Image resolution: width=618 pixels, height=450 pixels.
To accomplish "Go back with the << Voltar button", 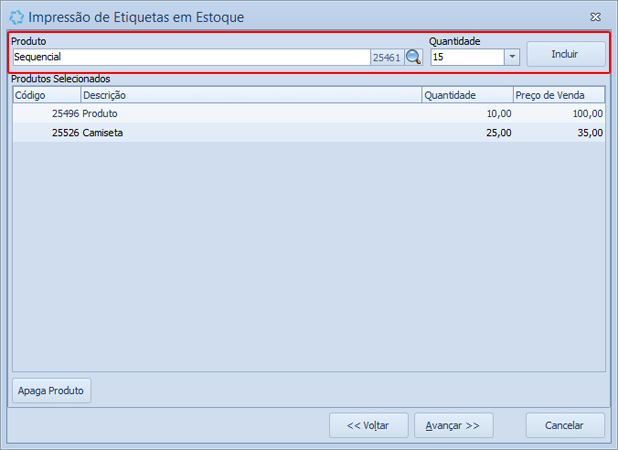I will coord(369,425).
